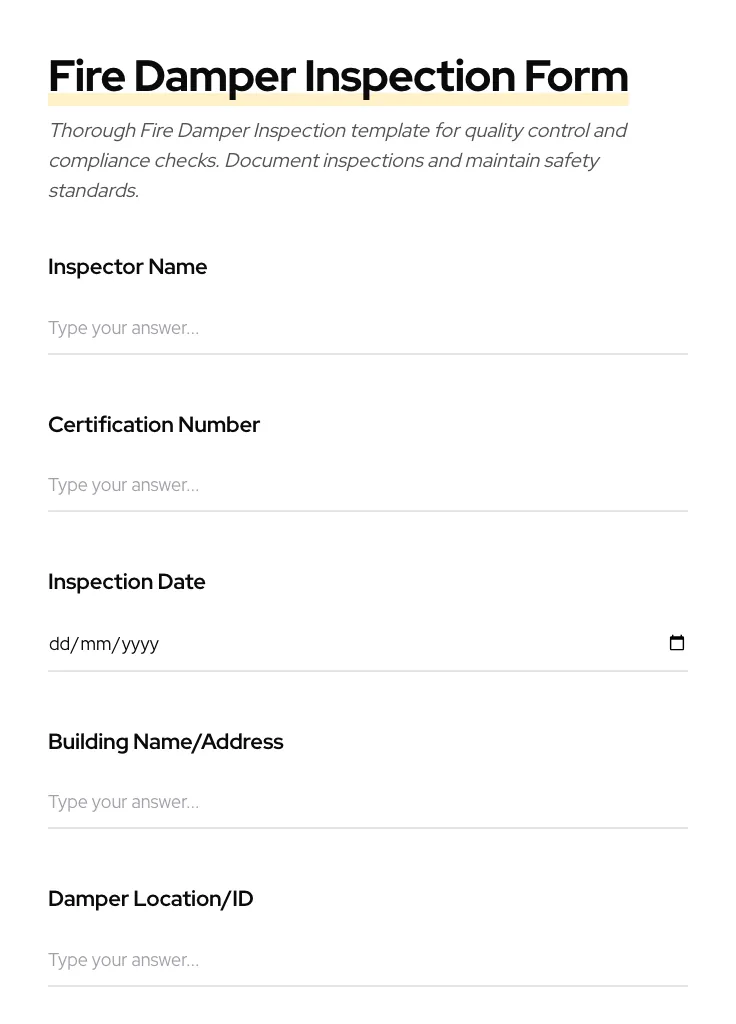The image size is (736, 1024).
Task: Click the Damper Location/ID input field
Action: [x=368, y=960]
